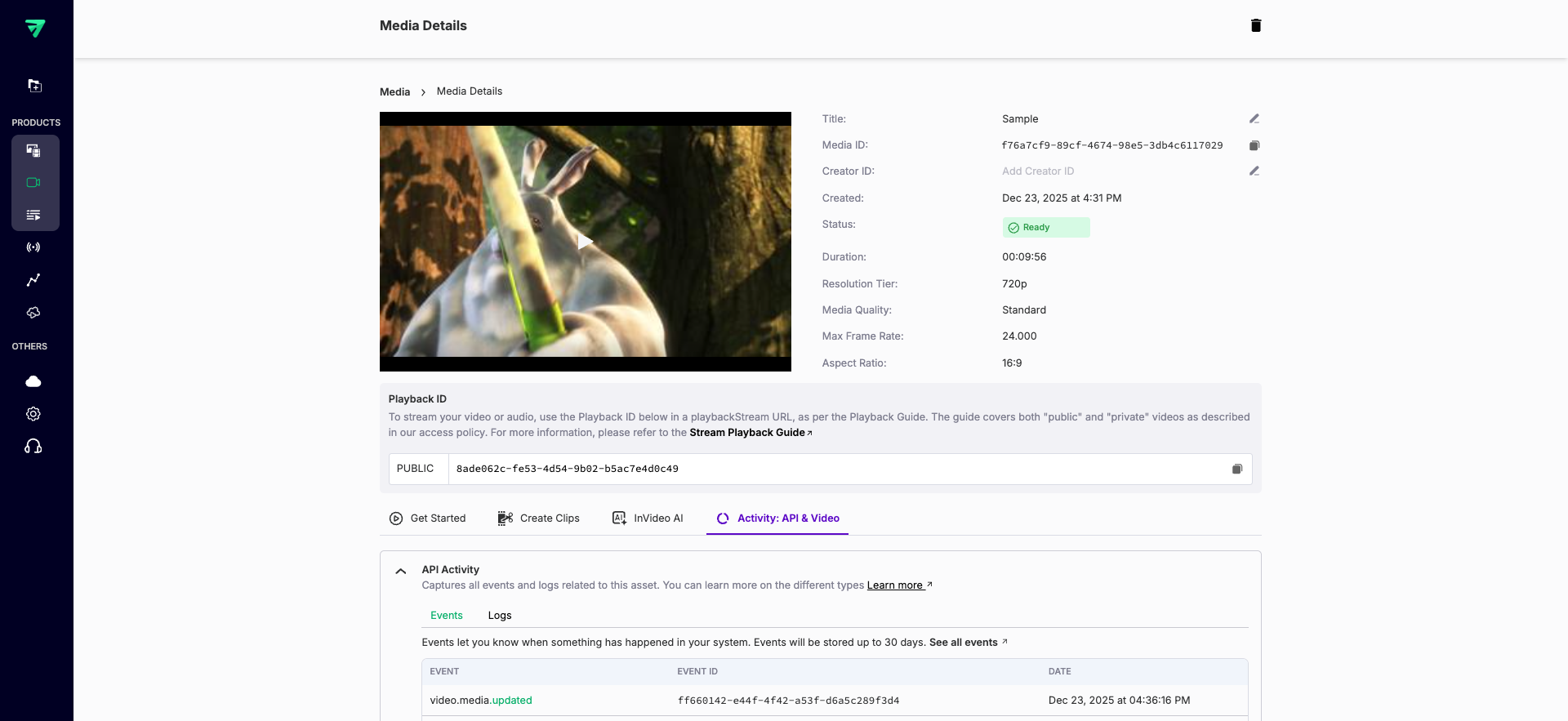This screenshot has width=1568, height=721.
Task: Open the add workspace folder icon
Action: point(34,86)
